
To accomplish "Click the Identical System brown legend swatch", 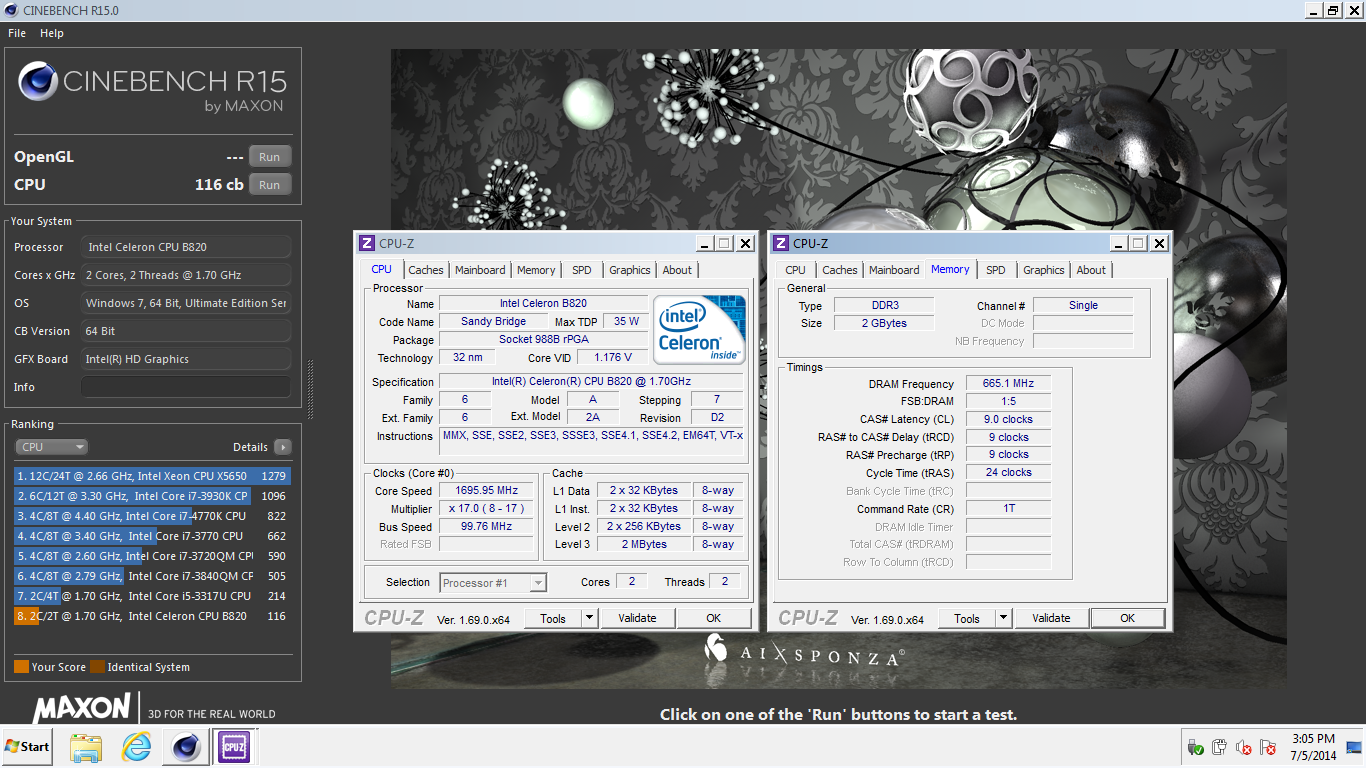I will point(97,667).
